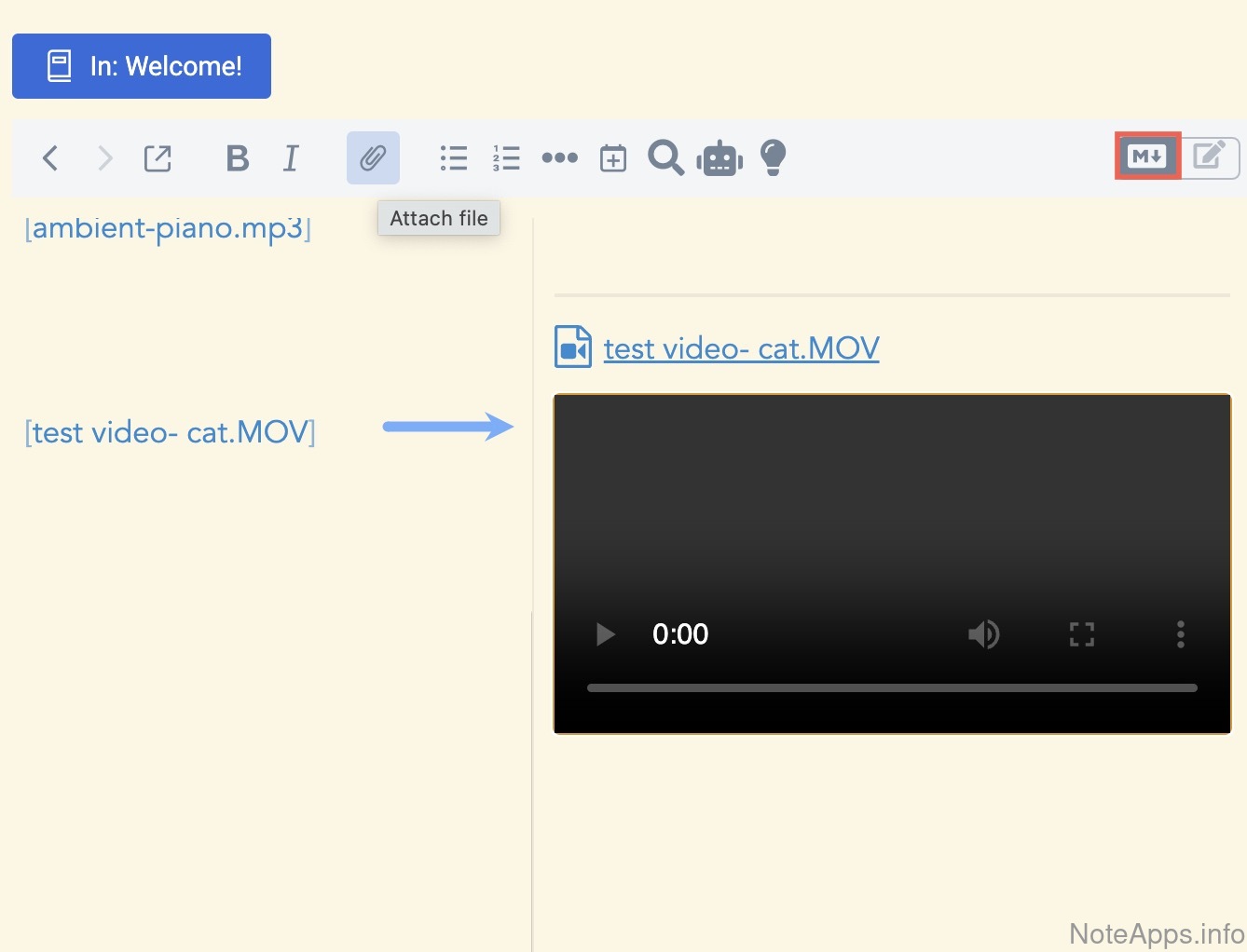The height and width of the screenshot is (952, 1247).
Task: Switch to rich text editor mode
Action: (x=1210, y=156)
